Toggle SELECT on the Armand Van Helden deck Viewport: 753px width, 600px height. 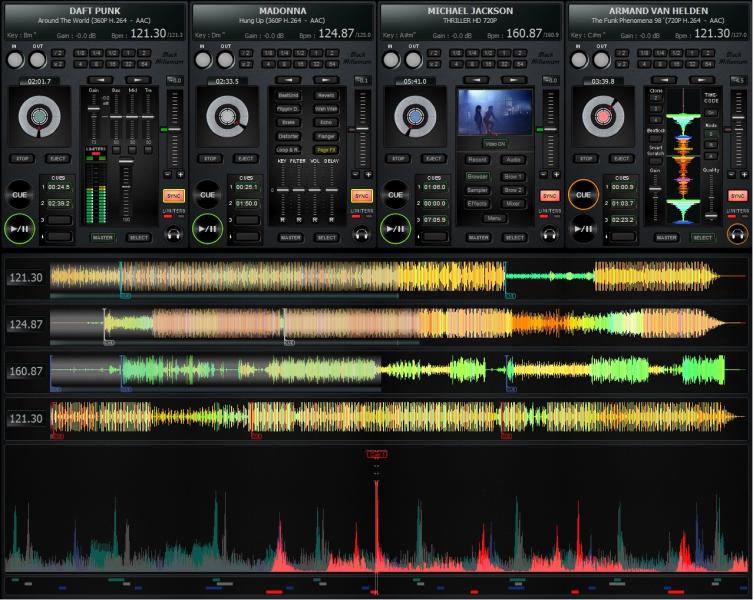703,237
